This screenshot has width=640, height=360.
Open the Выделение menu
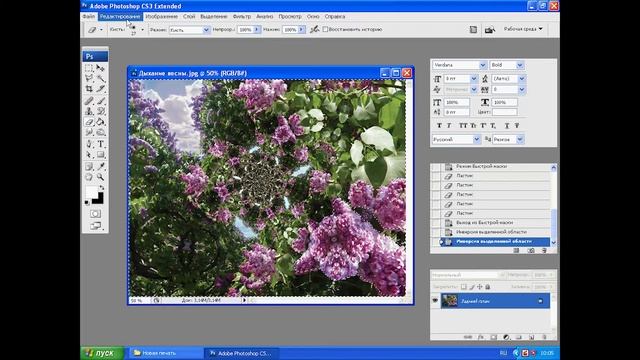[x=213, y=16]
